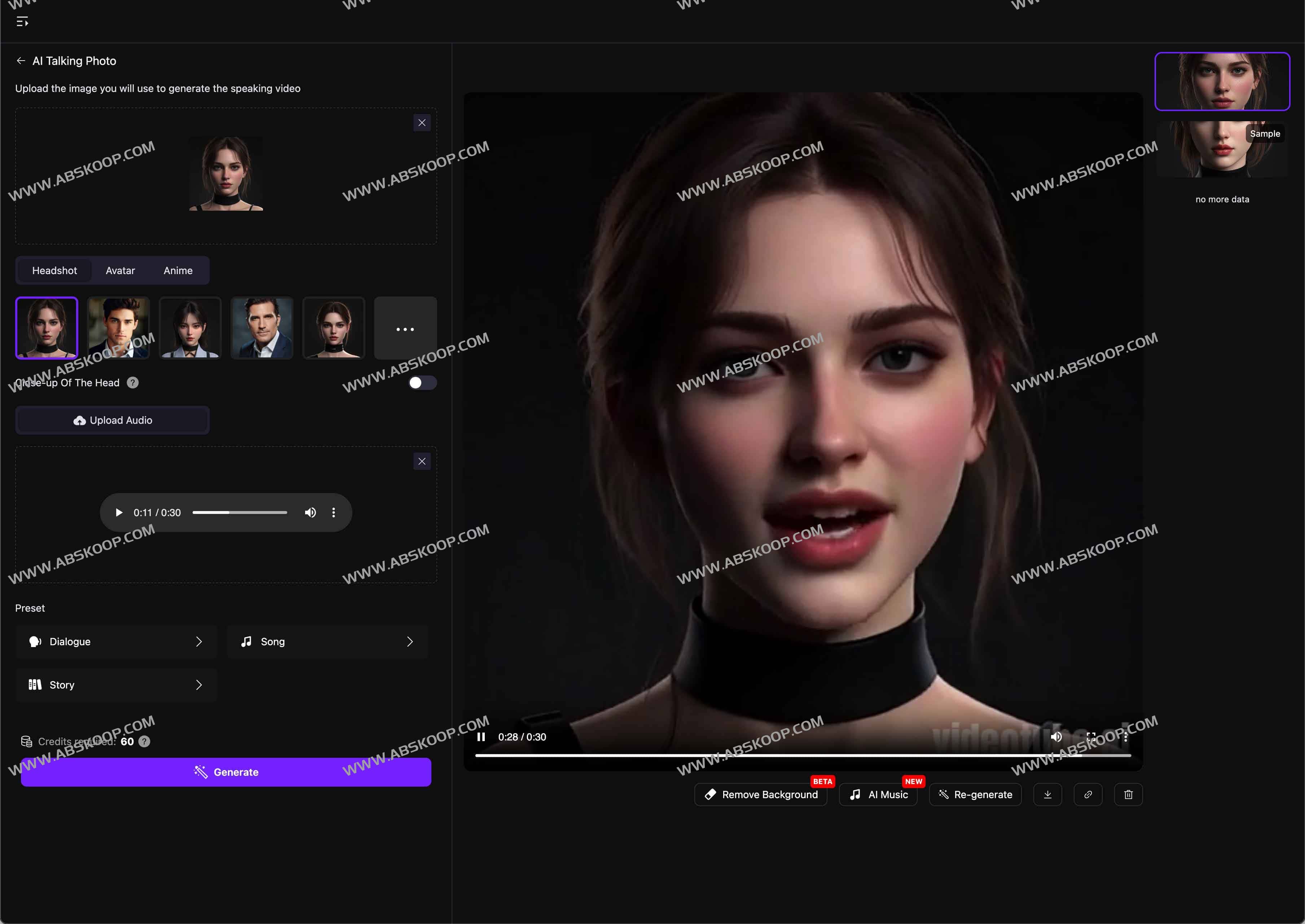Click Remove Background on the video
This screenshot has width=1305, height=924.
coord(761,794)
